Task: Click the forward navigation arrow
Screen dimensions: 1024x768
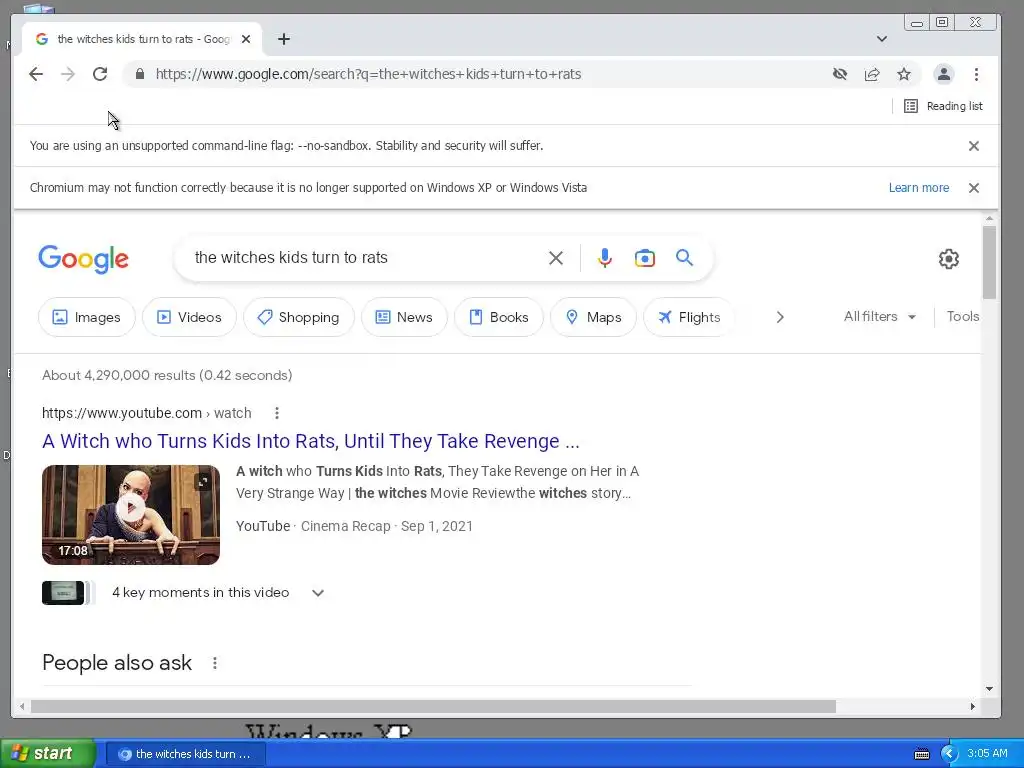Action: (x=68, y=74)
